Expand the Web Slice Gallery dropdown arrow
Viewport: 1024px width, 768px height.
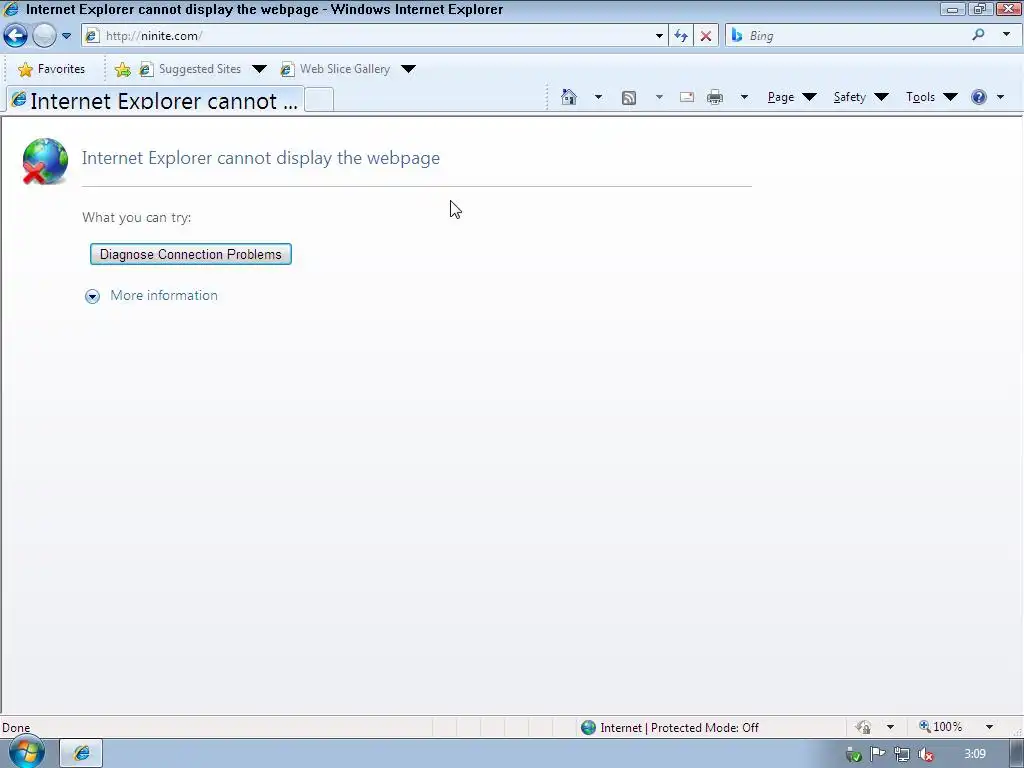408,69
